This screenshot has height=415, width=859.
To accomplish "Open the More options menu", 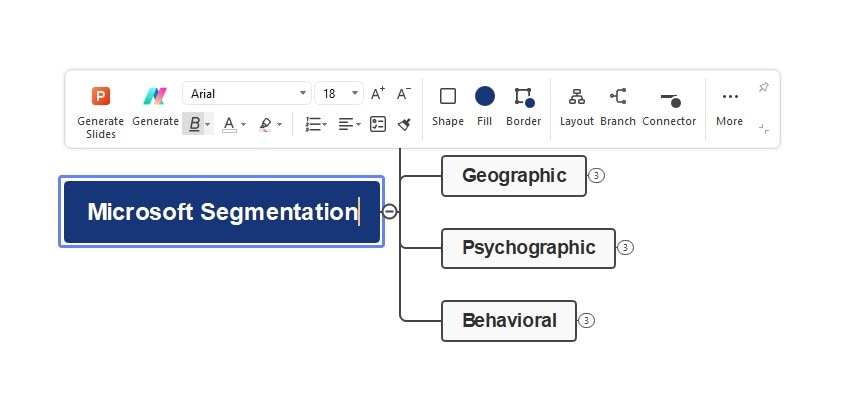I will 730,106.
